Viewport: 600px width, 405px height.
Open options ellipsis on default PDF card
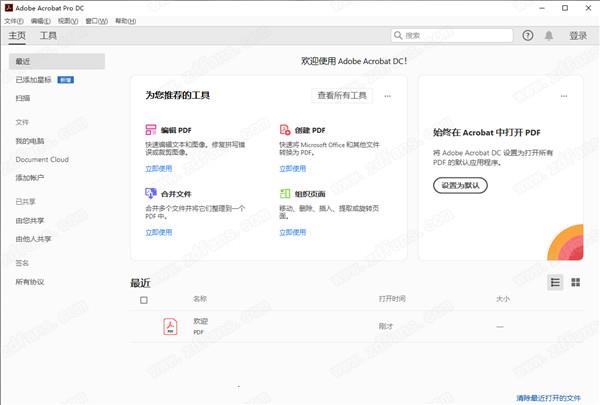click(x=564, y=96)
